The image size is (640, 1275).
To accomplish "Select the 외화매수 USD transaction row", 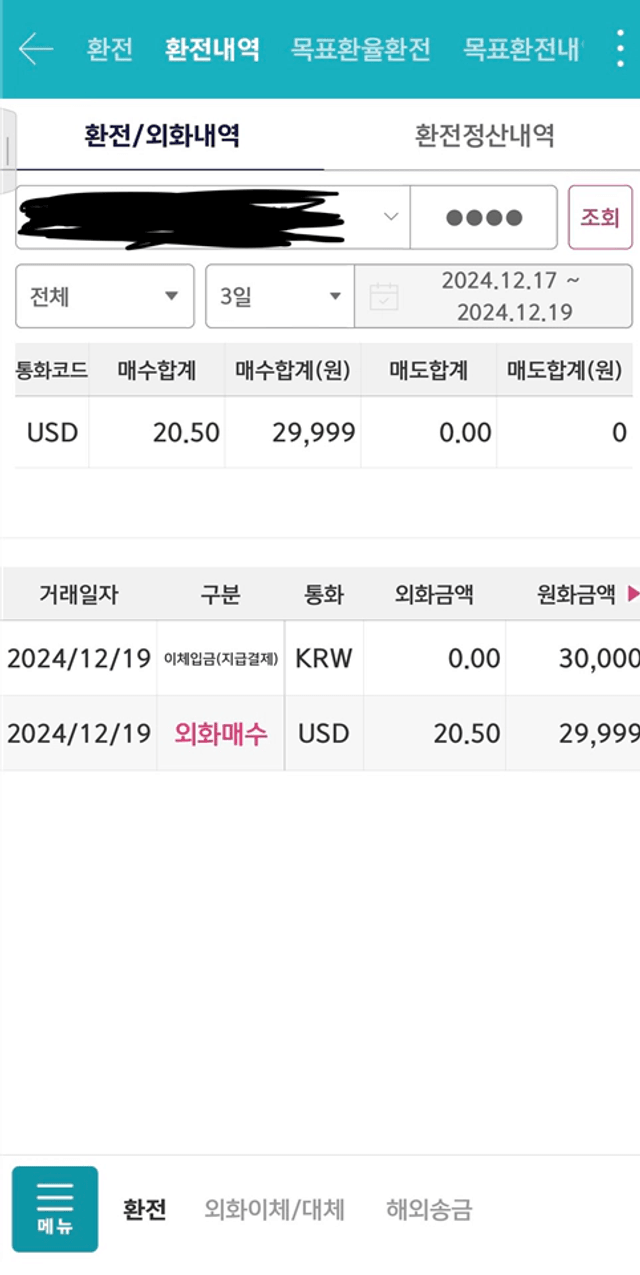I will tap(320, 733).
